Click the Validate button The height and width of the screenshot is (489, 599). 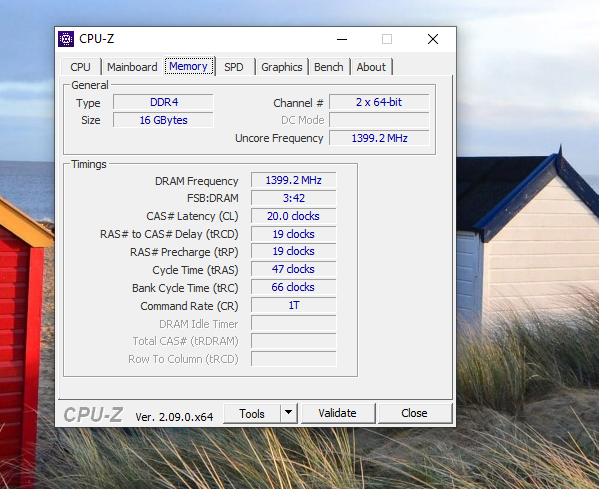[338, 413]
